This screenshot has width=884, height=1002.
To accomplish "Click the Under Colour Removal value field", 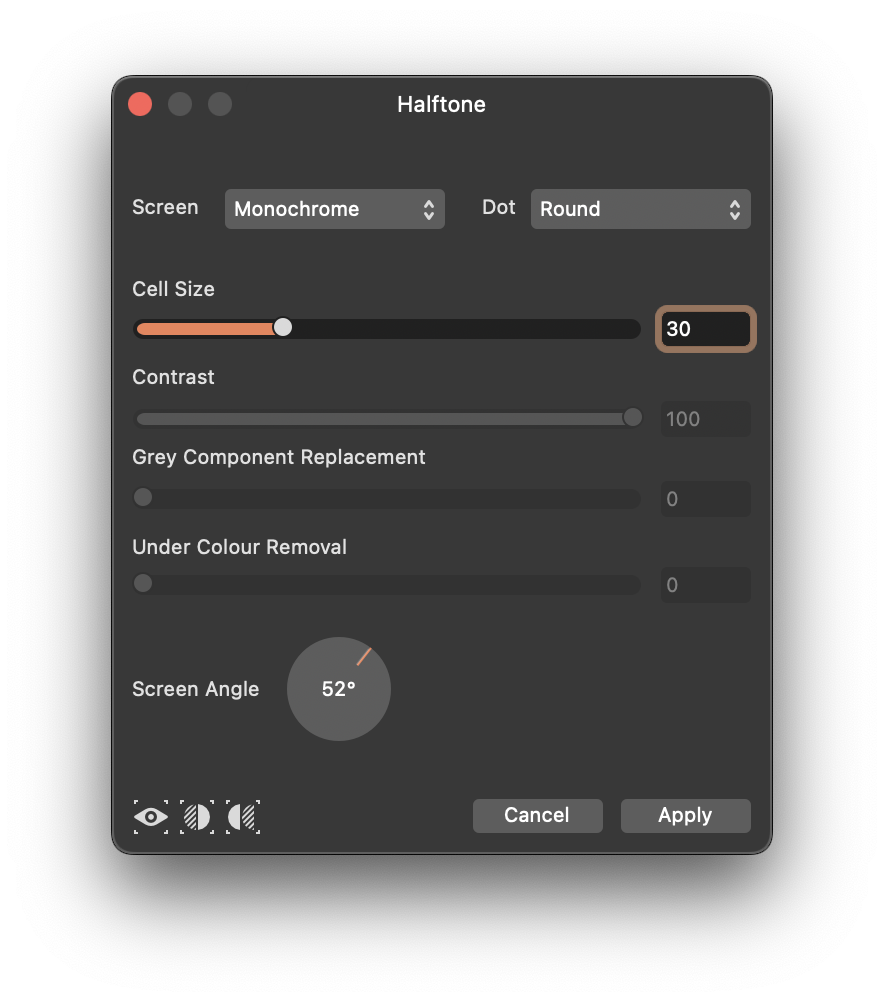I will pos(705,585).
